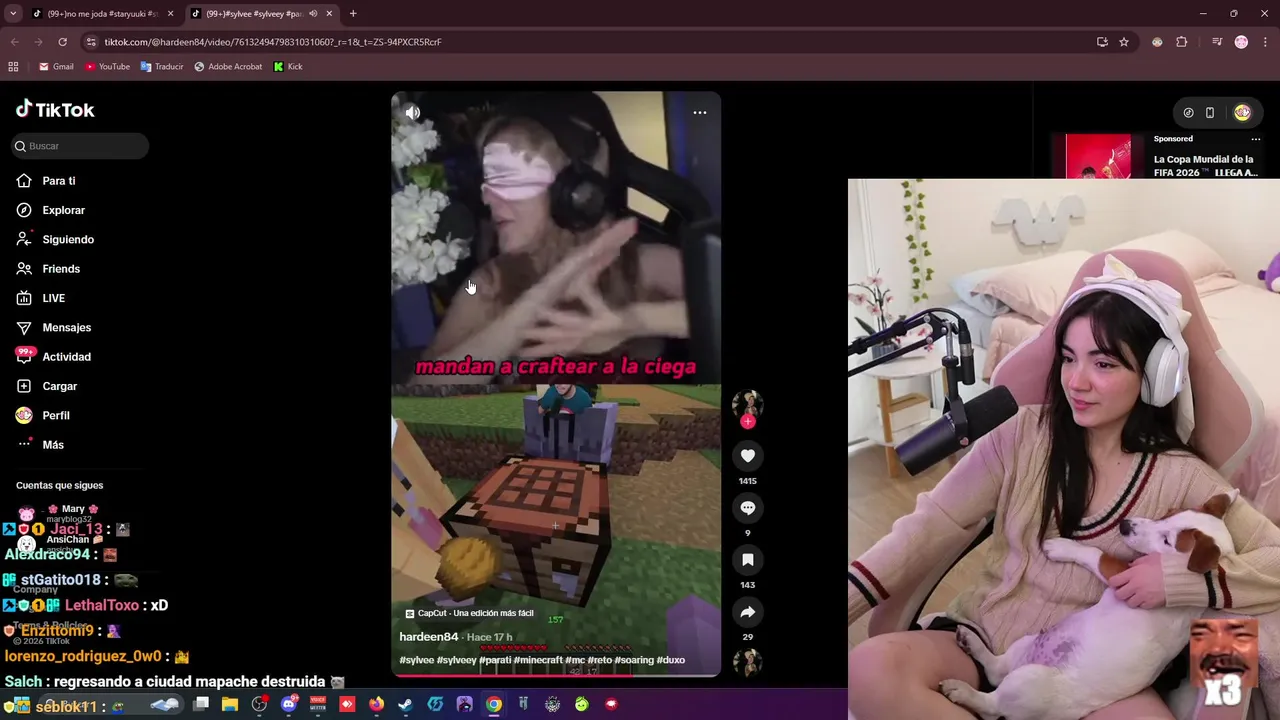
Task: Open File Explorer in taskbar
Action: pyautogui.click(x=229, y=704)
